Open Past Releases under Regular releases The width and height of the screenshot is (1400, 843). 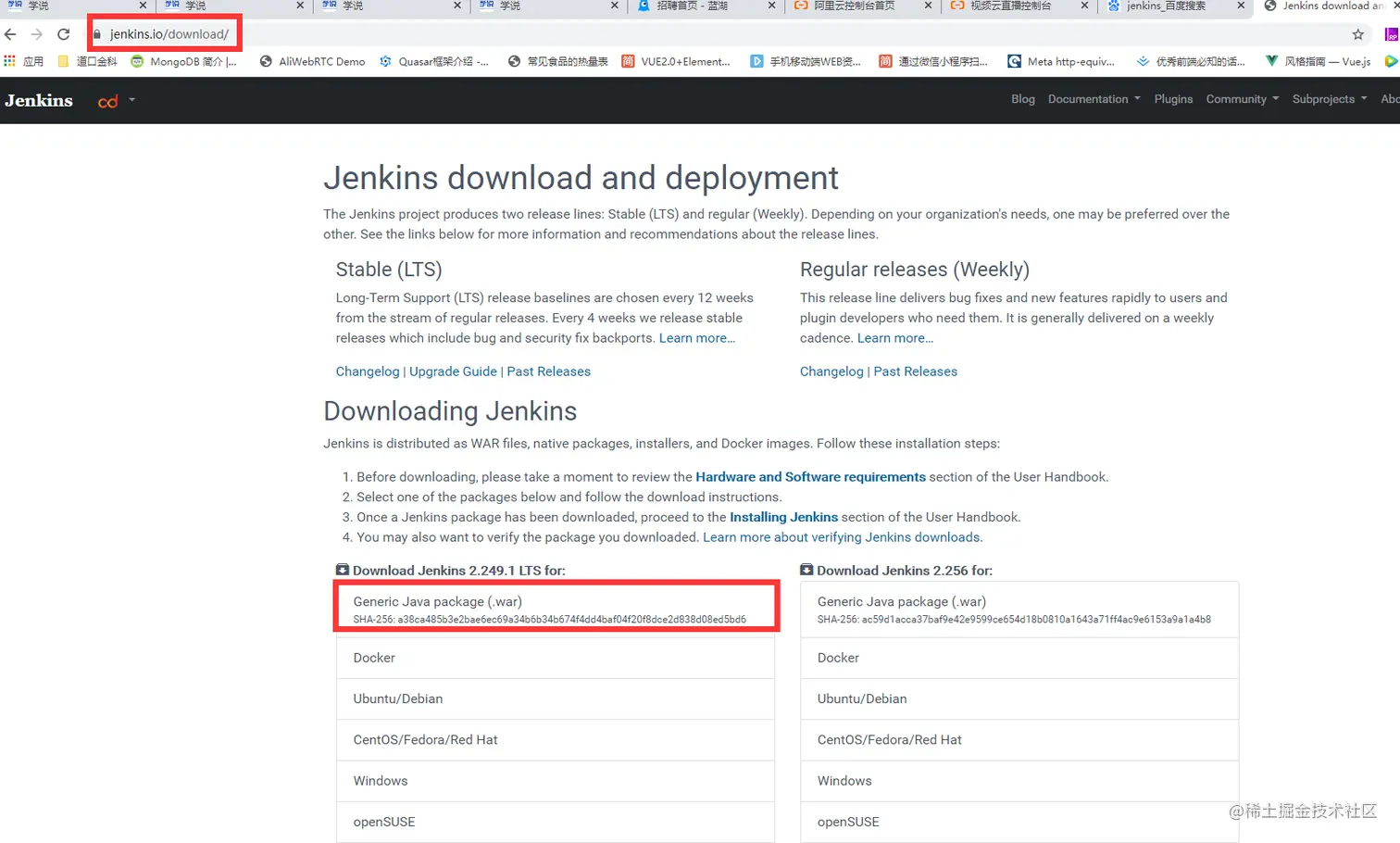click(x=916, y=371)
